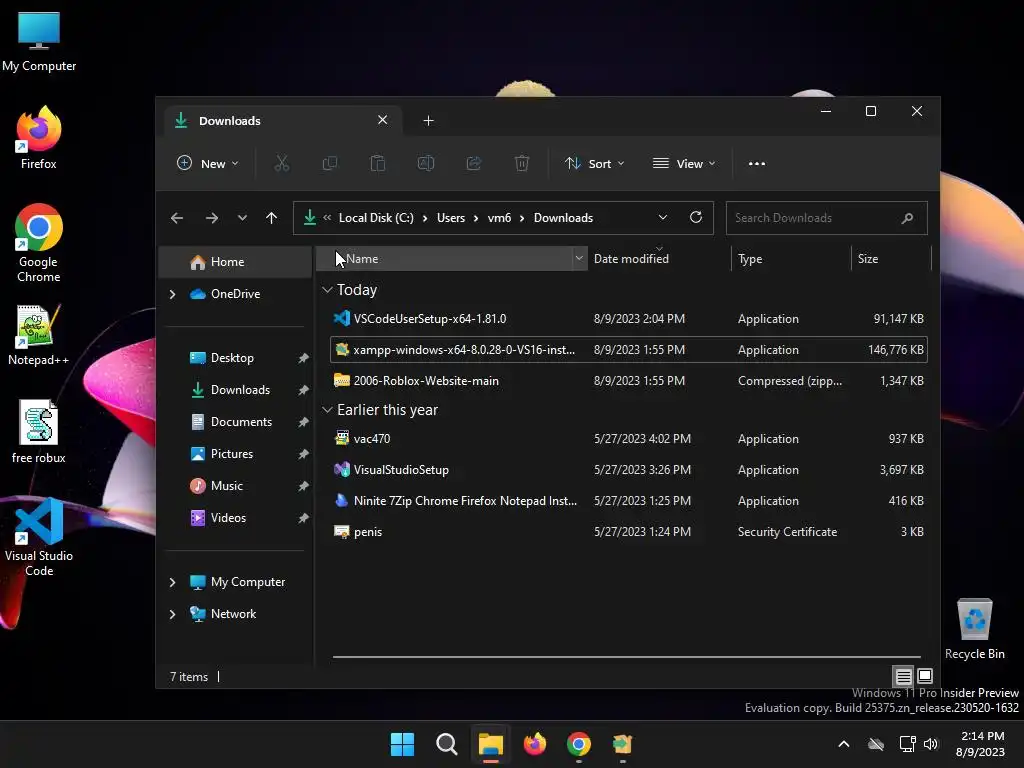Open Videos in navigation pane
Image resolution: width=1024 pixels, height=768 pixels.
click(x=235, y=518)
